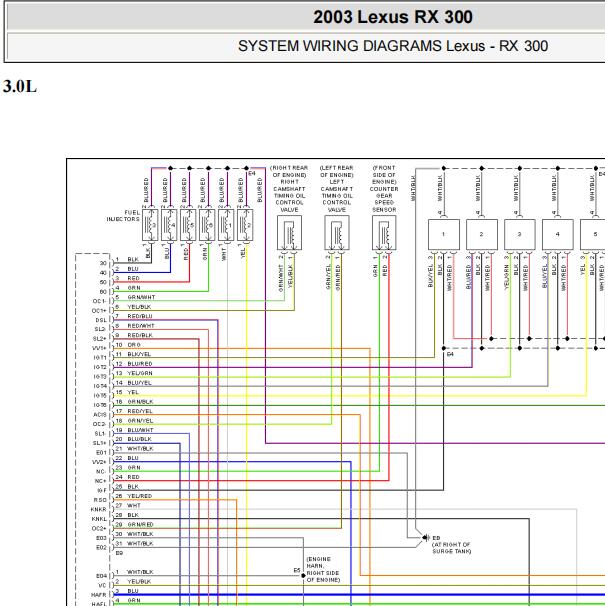Select wire label '11 BLK/YEL'
The height and width of the screenshot is (606, 605).
pos(133,354)
